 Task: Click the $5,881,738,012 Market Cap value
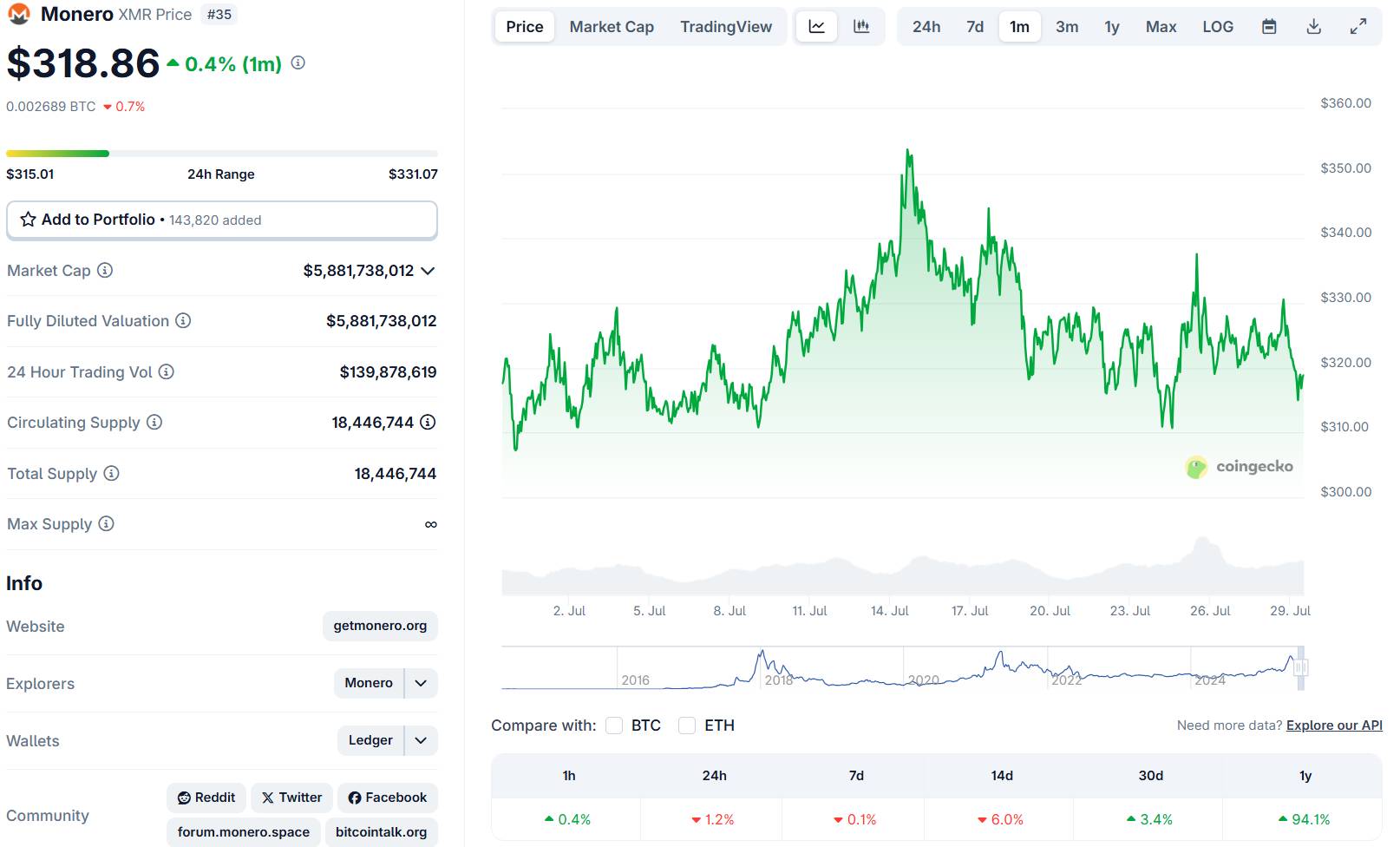359,271
